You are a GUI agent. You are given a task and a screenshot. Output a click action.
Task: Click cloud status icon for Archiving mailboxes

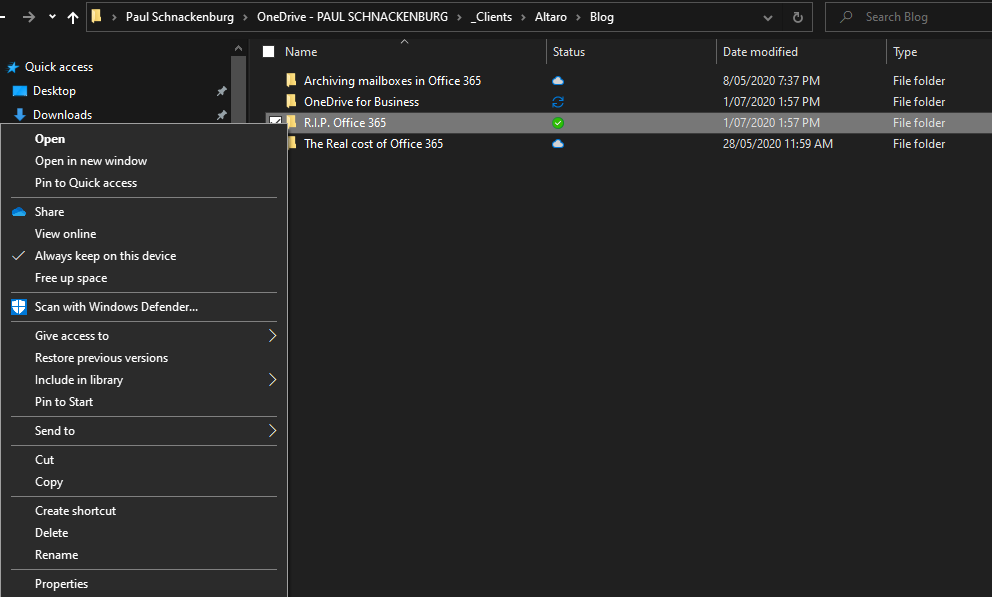[558, 81]
